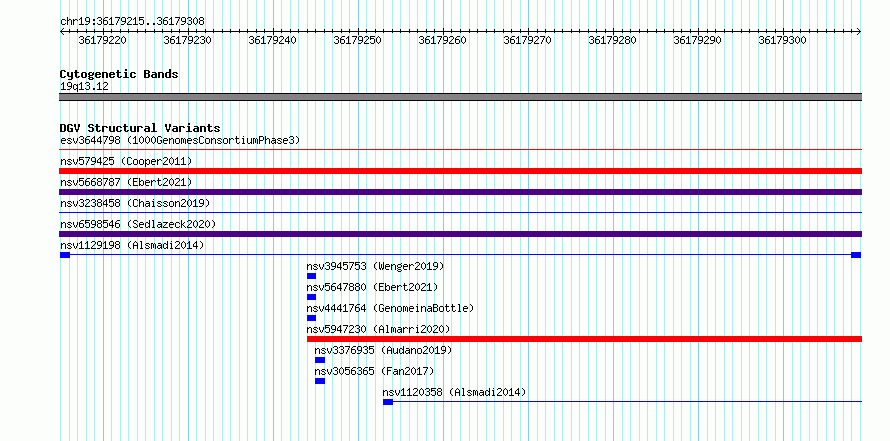This screenshot has width=890, height=441.
Task: Open the nsv3238458 (Chaisson2019) label
Action: [x=135, y=203]
